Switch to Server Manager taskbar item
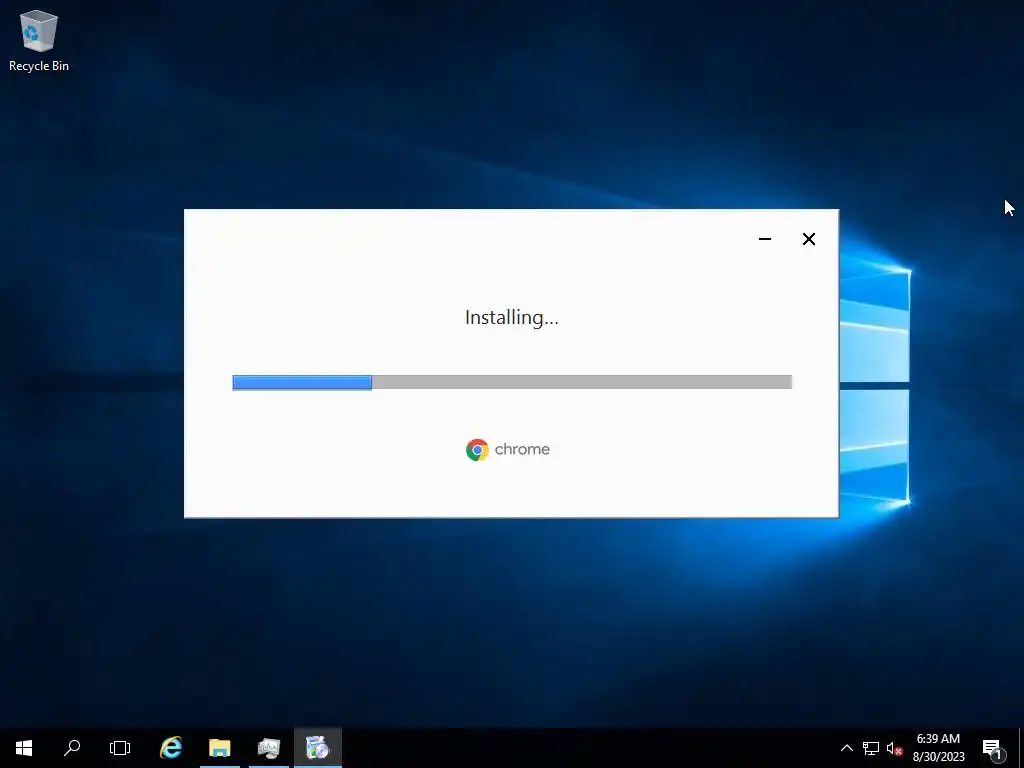 pyautogui.click(x=269, y=748)
